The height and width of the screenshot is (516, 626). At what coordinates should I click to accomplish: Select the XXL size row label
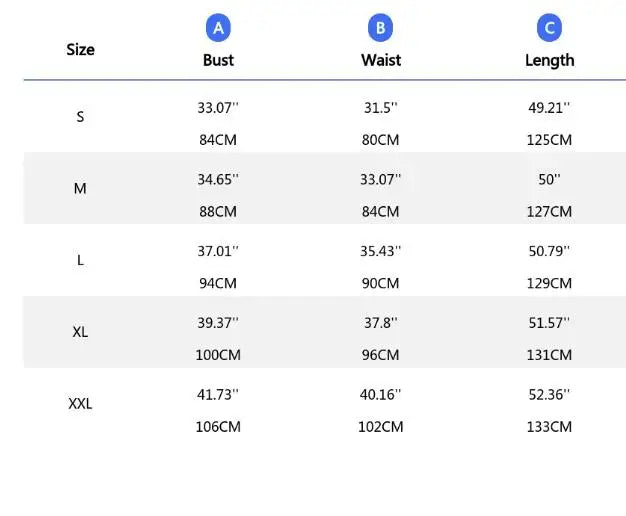pos(80,404)
